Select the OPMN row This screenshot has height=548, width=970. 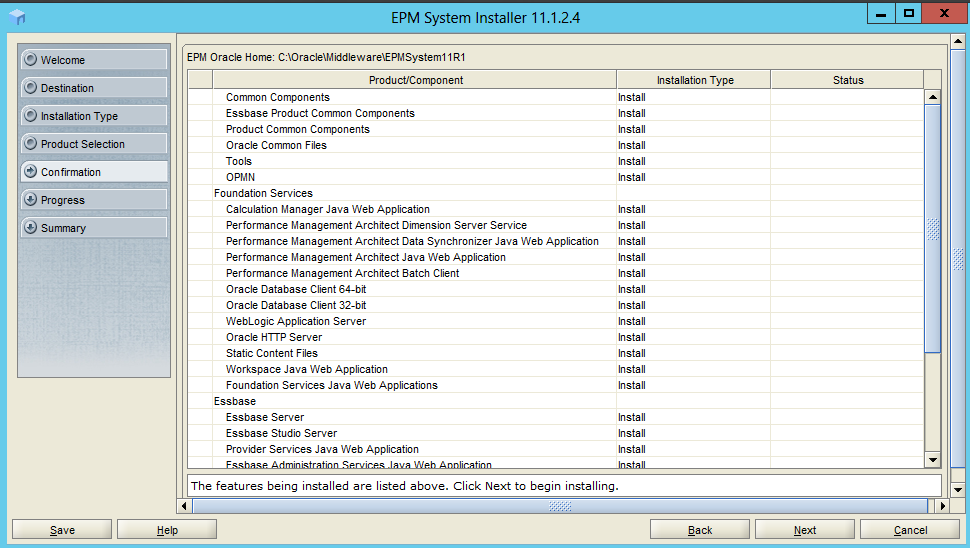pyautogui.click(x=556, y=178)
